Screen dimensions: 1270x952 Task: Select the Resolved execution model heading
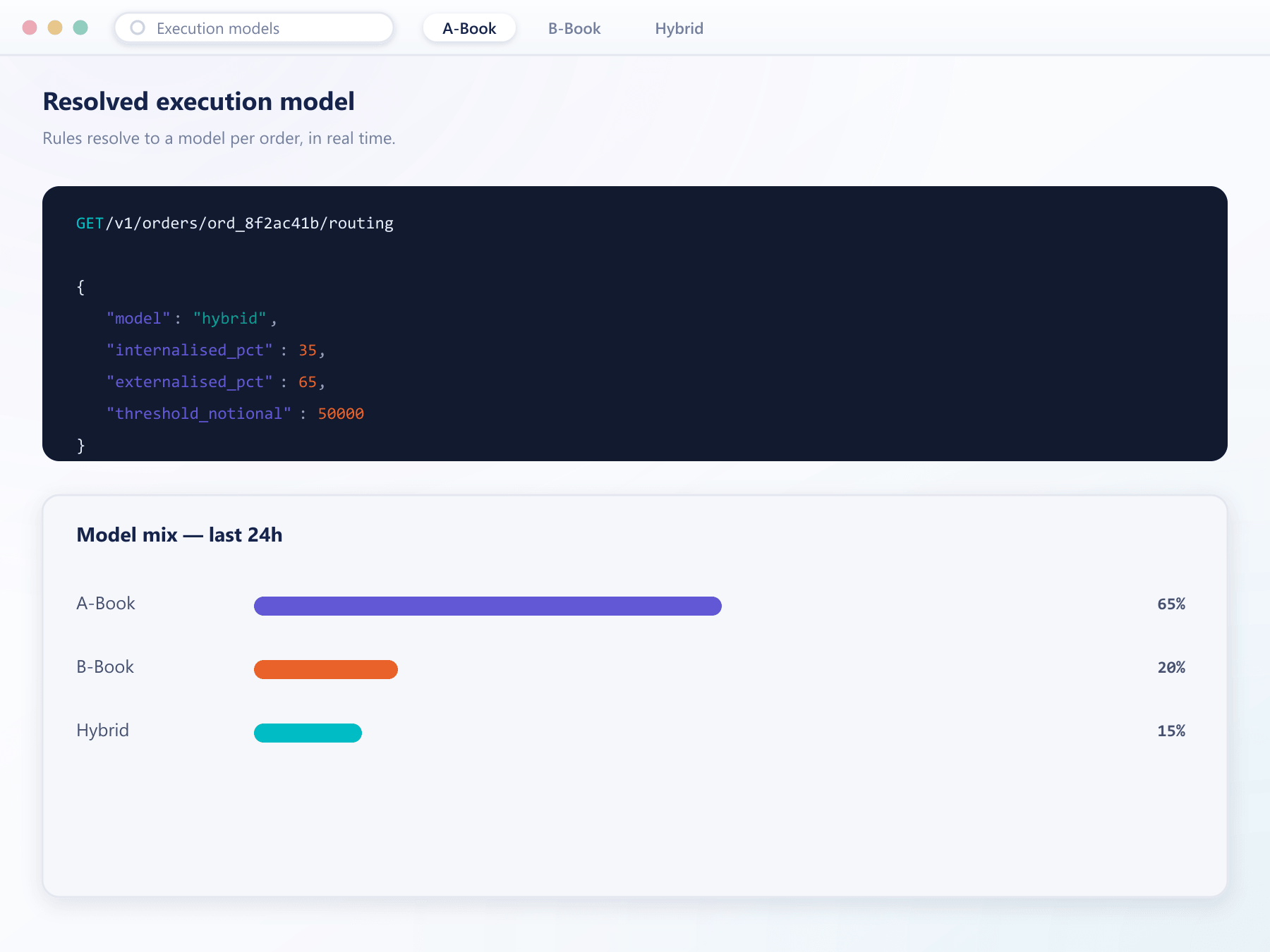pos(199,102)
